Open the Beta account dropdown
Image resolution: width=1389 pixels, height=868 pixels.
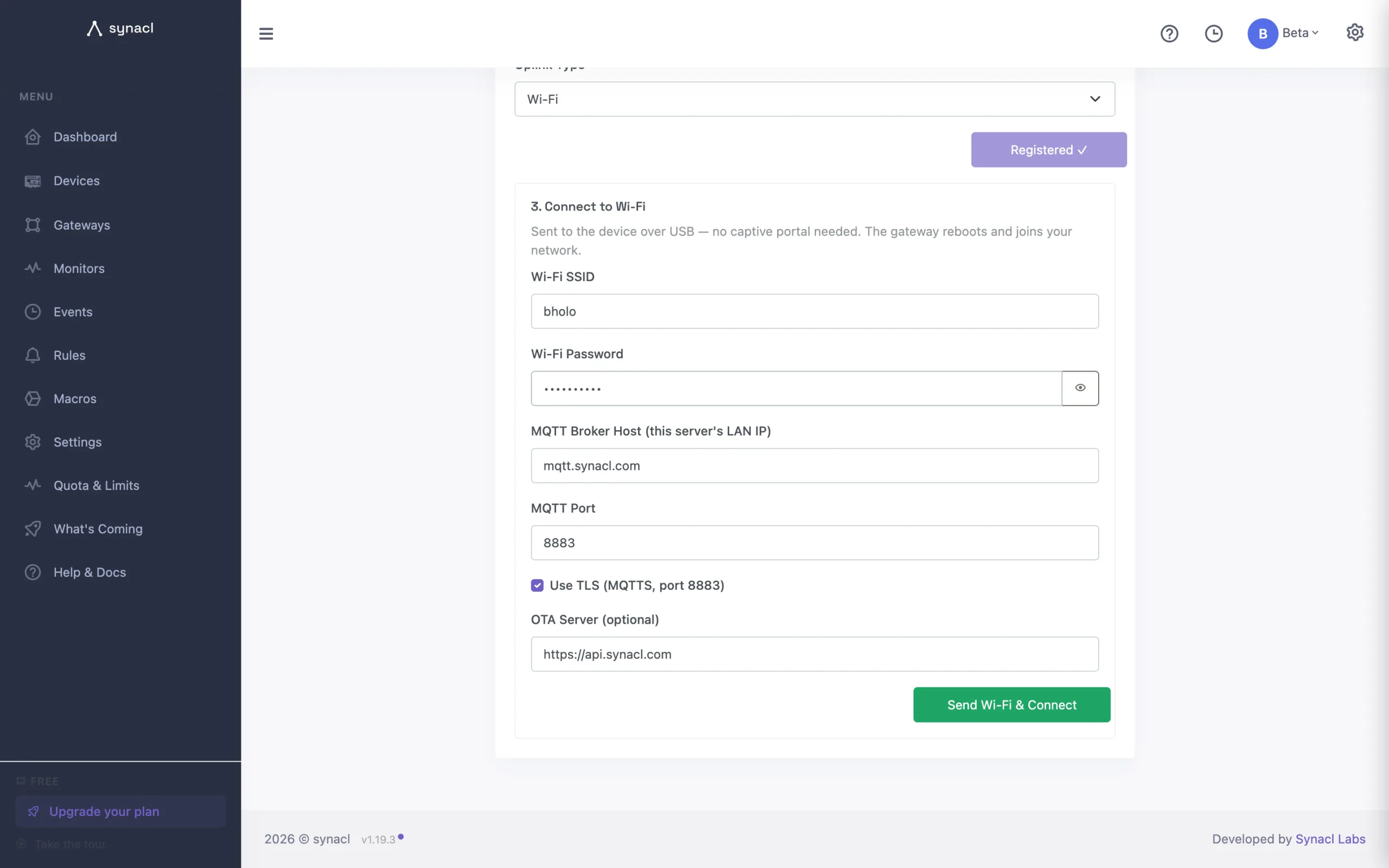click(x=1300, y=33)
